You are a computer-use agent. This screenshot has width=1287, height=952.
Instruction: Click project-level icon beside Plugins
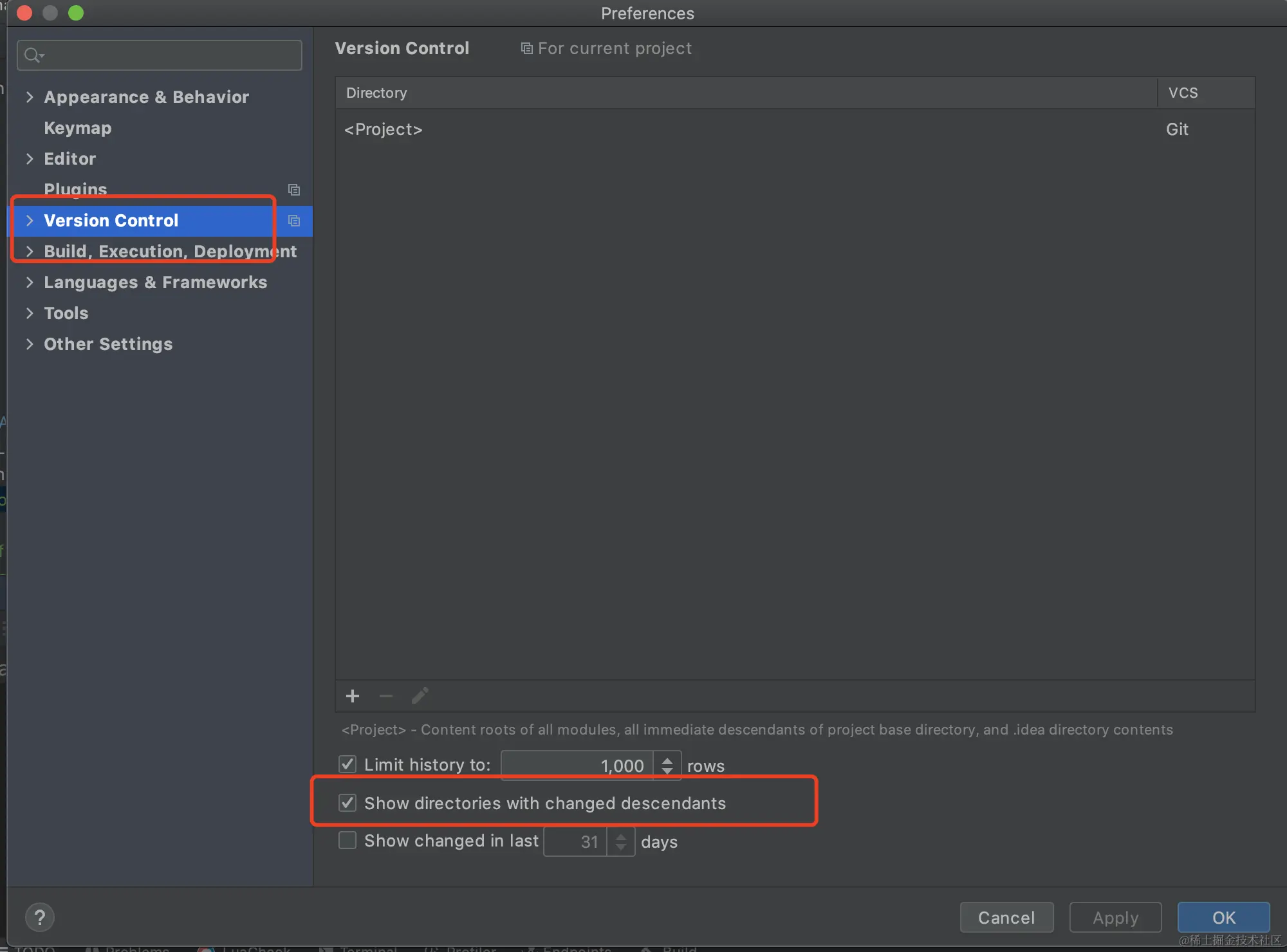point(294,190)
